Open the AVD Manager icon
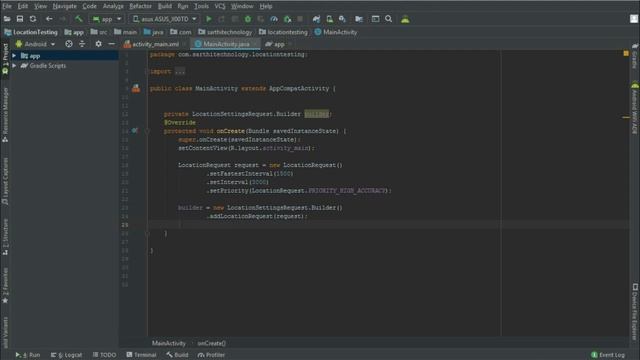 329,19
